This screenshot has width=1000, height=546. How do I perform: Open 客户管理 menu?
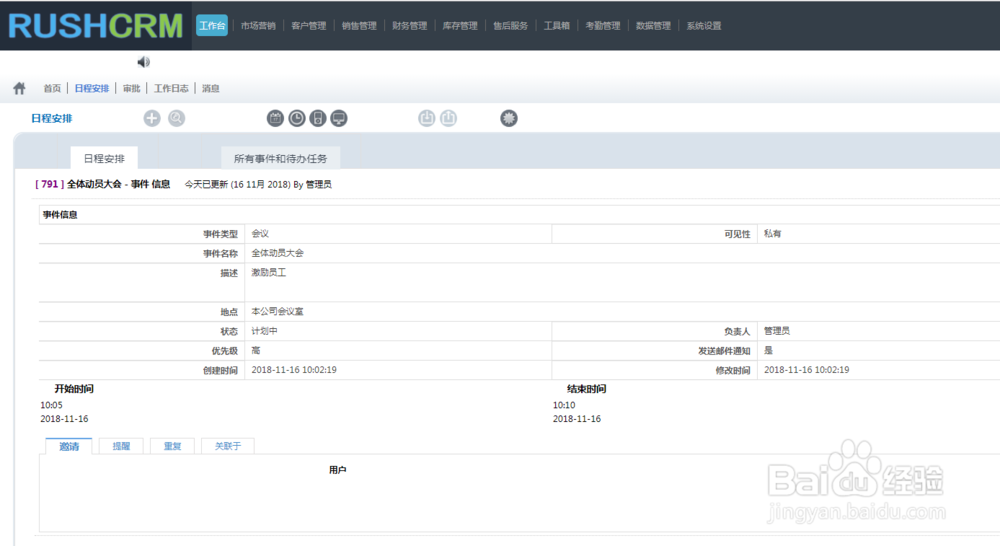click(309, 26)
